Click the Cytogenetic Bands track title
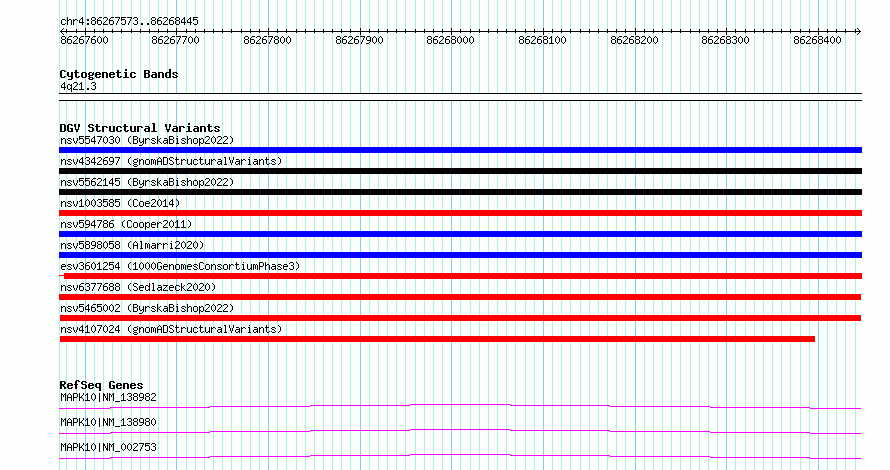 click(x=119, y=74)
